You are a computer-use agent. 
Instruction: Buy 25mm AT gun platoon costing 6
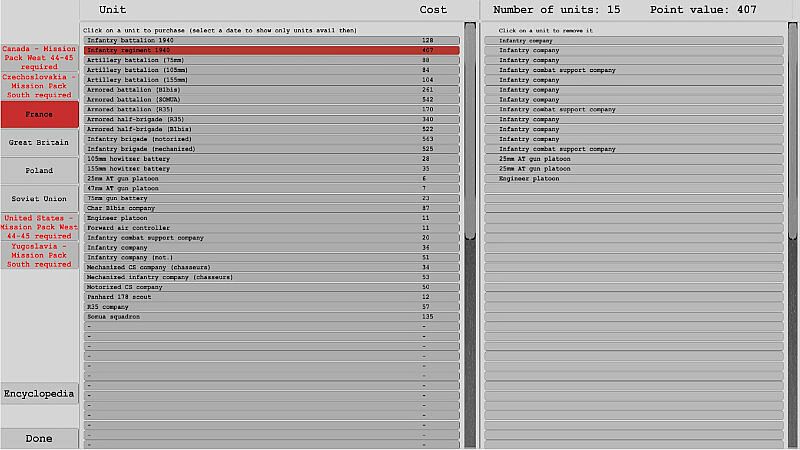(x=271, y=179)
